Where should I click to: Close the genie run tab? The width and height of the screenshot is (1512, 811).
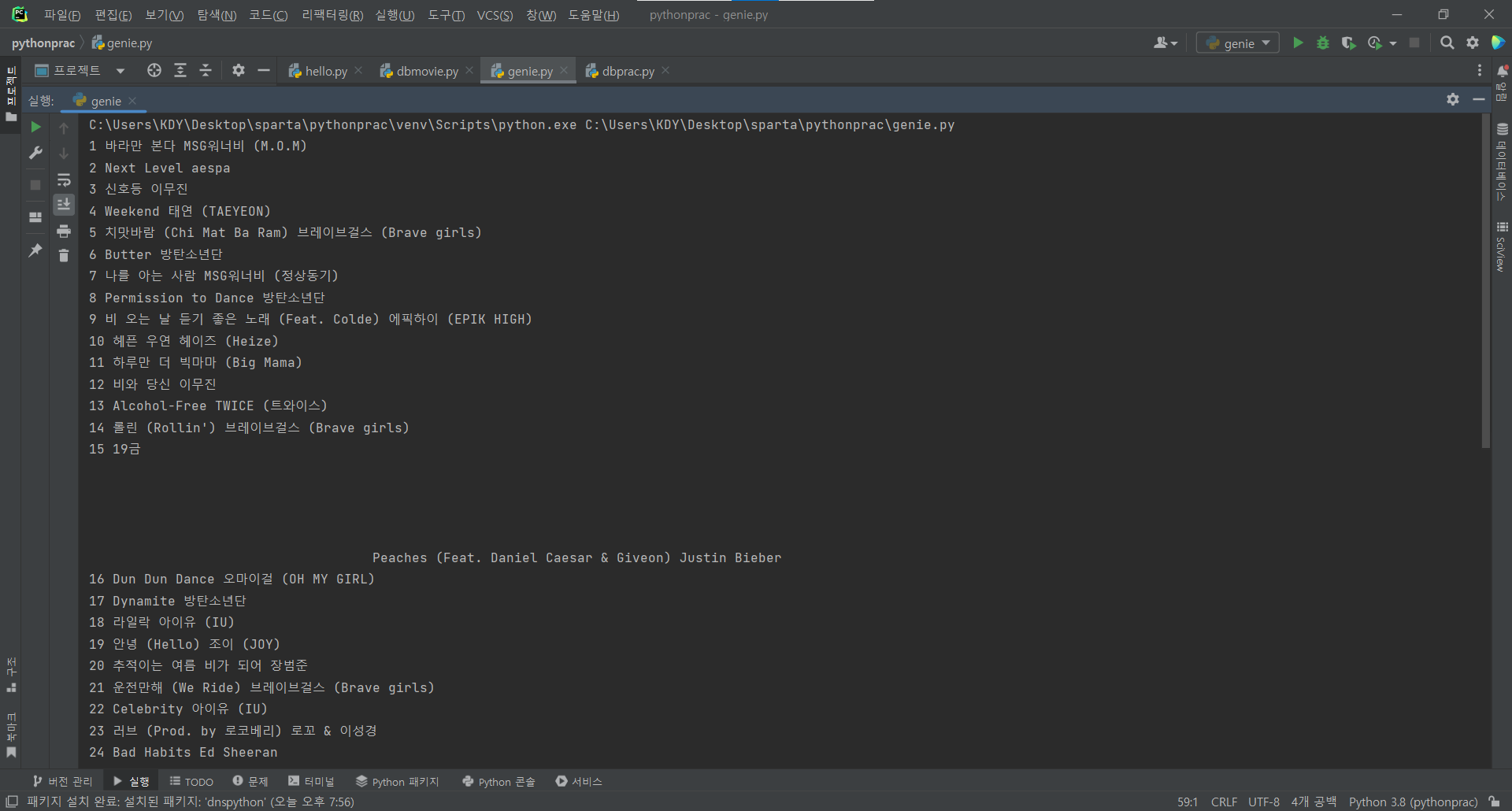[x=132, y=100]
